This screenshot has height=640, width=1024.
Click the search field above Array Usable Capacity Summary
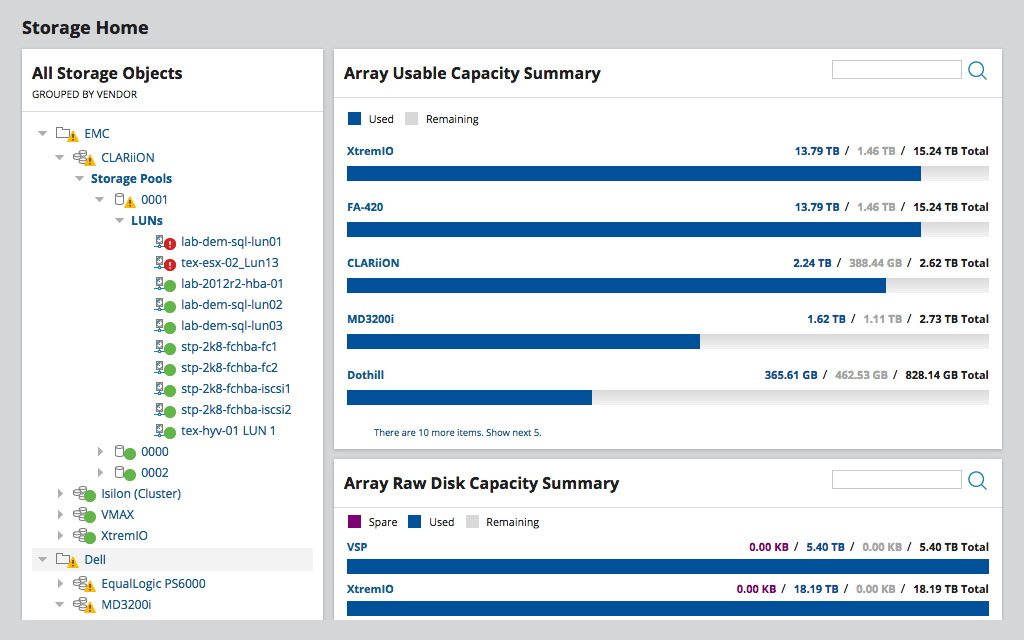tap(896, 69)
